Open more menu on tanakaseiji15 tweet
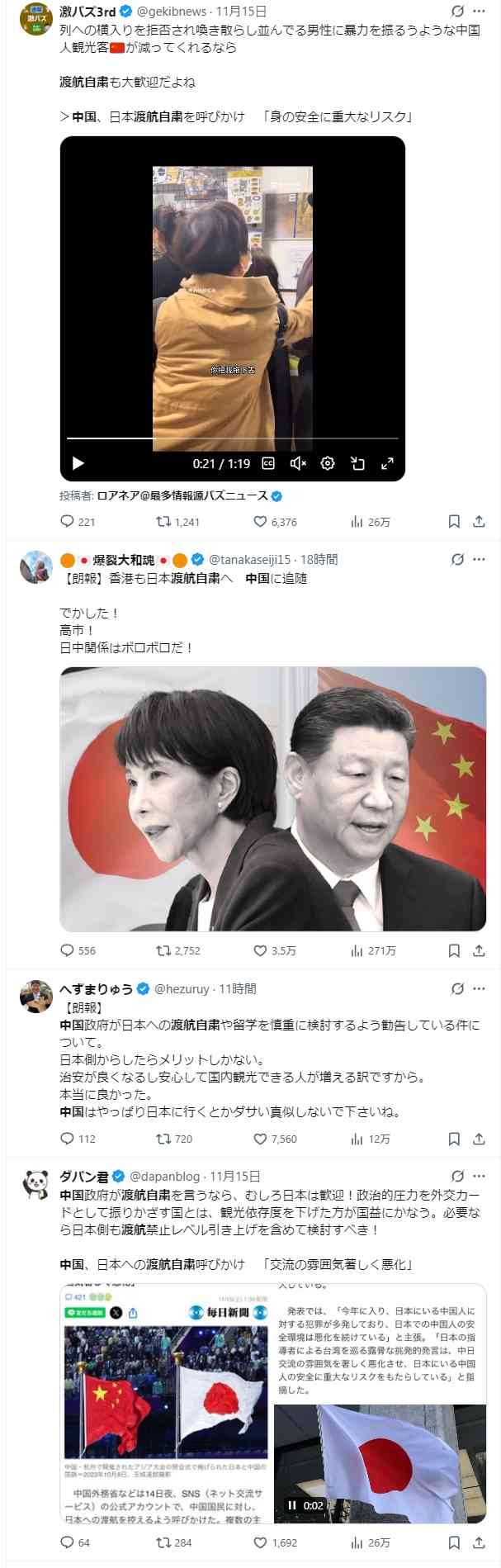This screenshot has height=1568, width=501. [x=480, y=559]
